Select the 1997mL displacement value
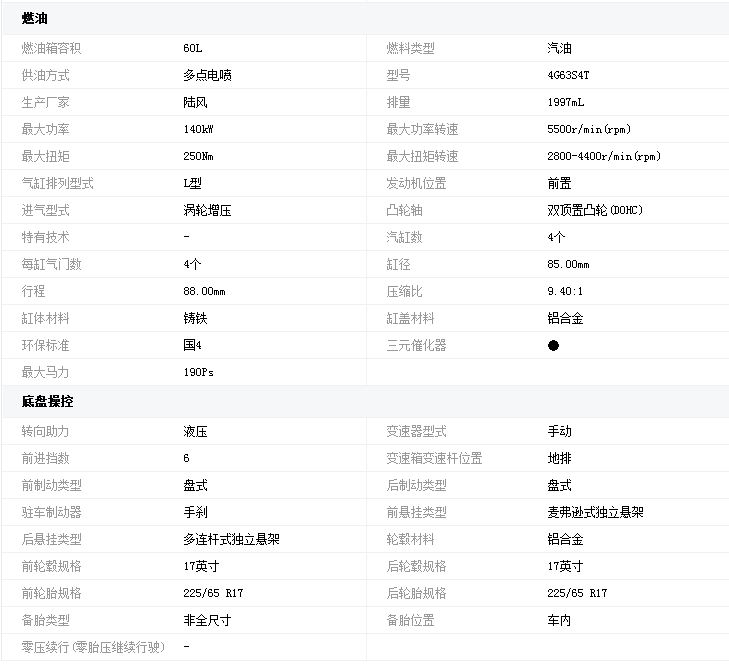The image size is (729, 669). click(566, 102)
